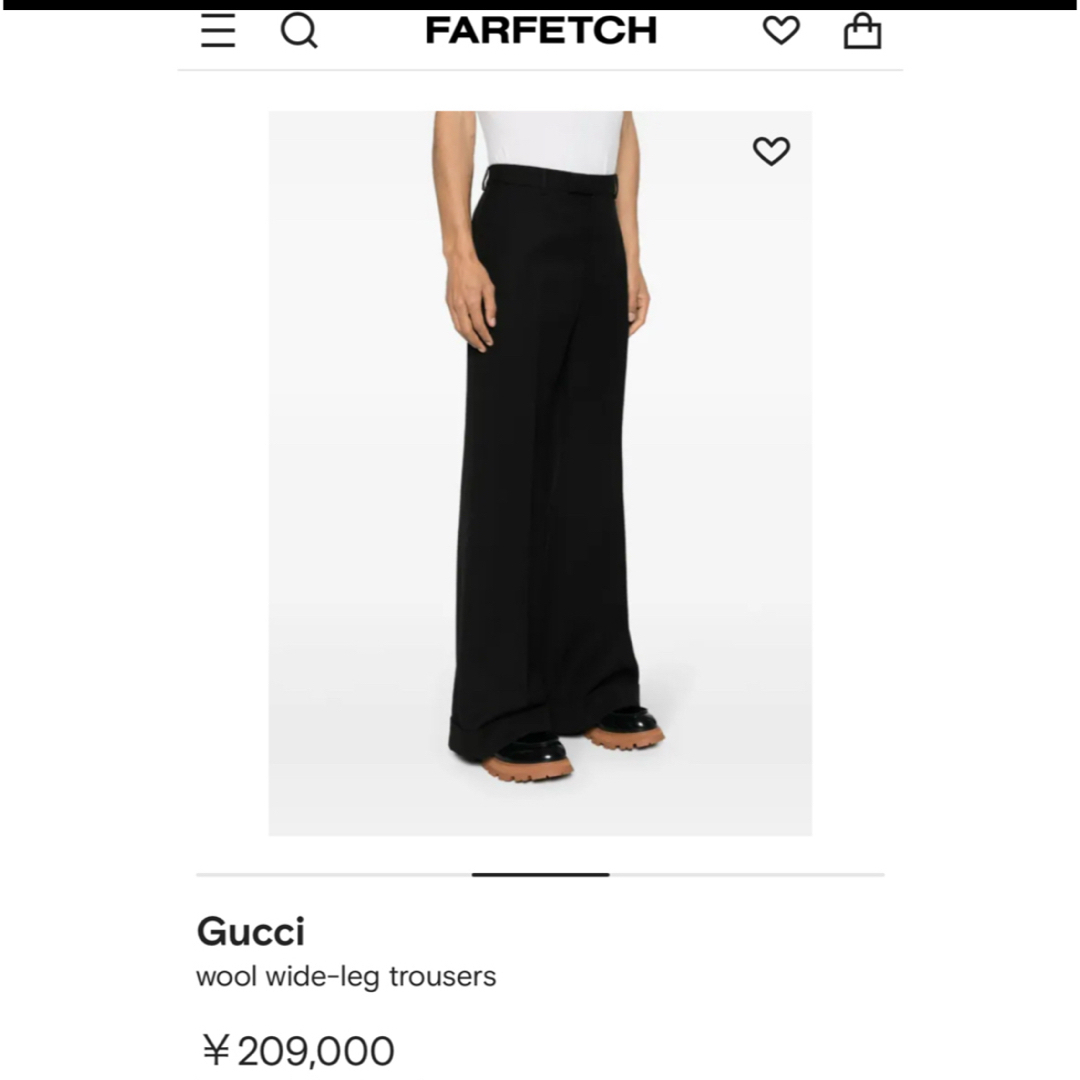
Task: Click the ¥209,000 price text
Action: pyautogui.click(x=298, y=1050)
